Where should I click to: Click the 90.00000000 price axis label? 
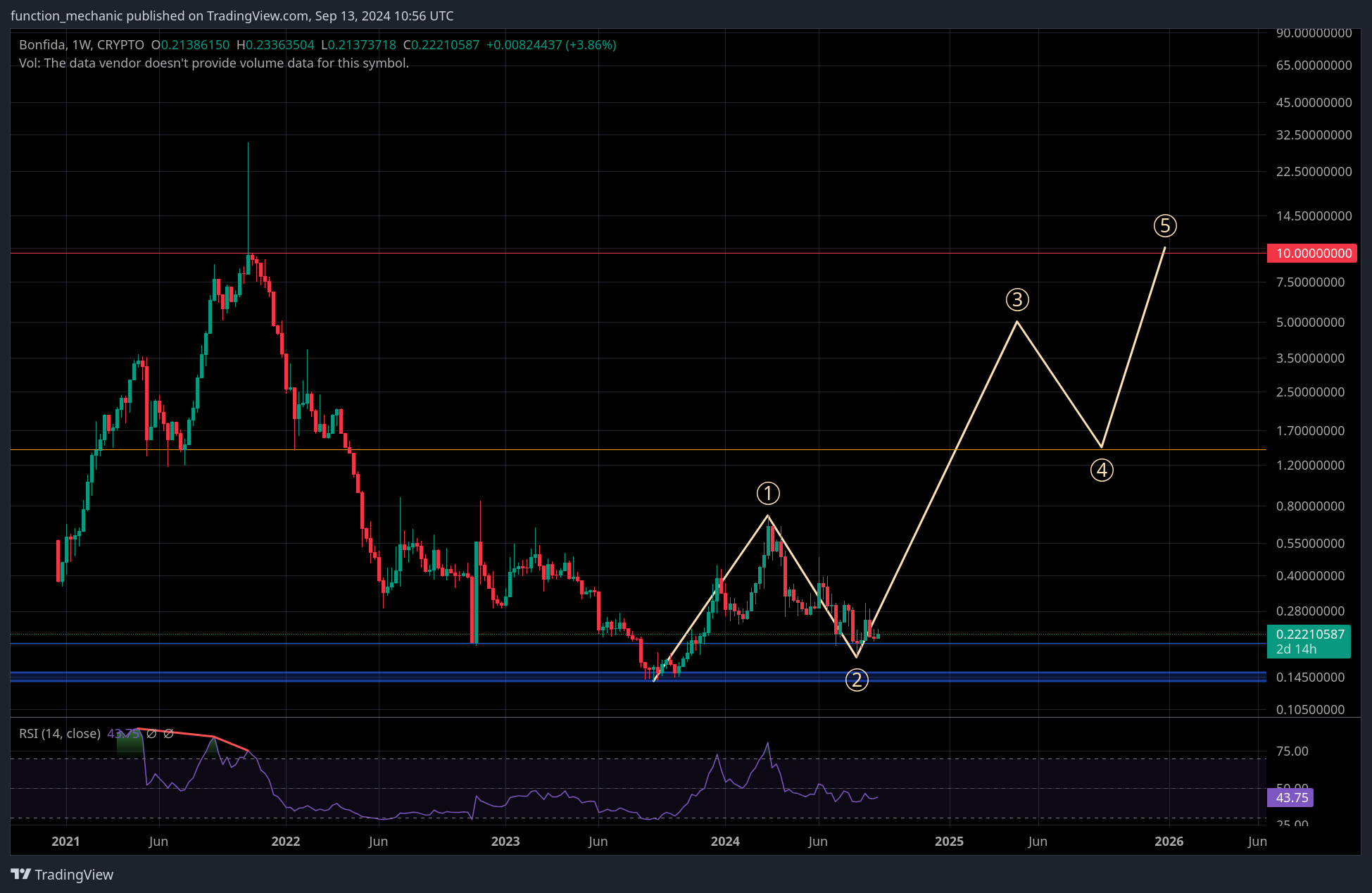pyautogui.click(x=1314, y=33)
